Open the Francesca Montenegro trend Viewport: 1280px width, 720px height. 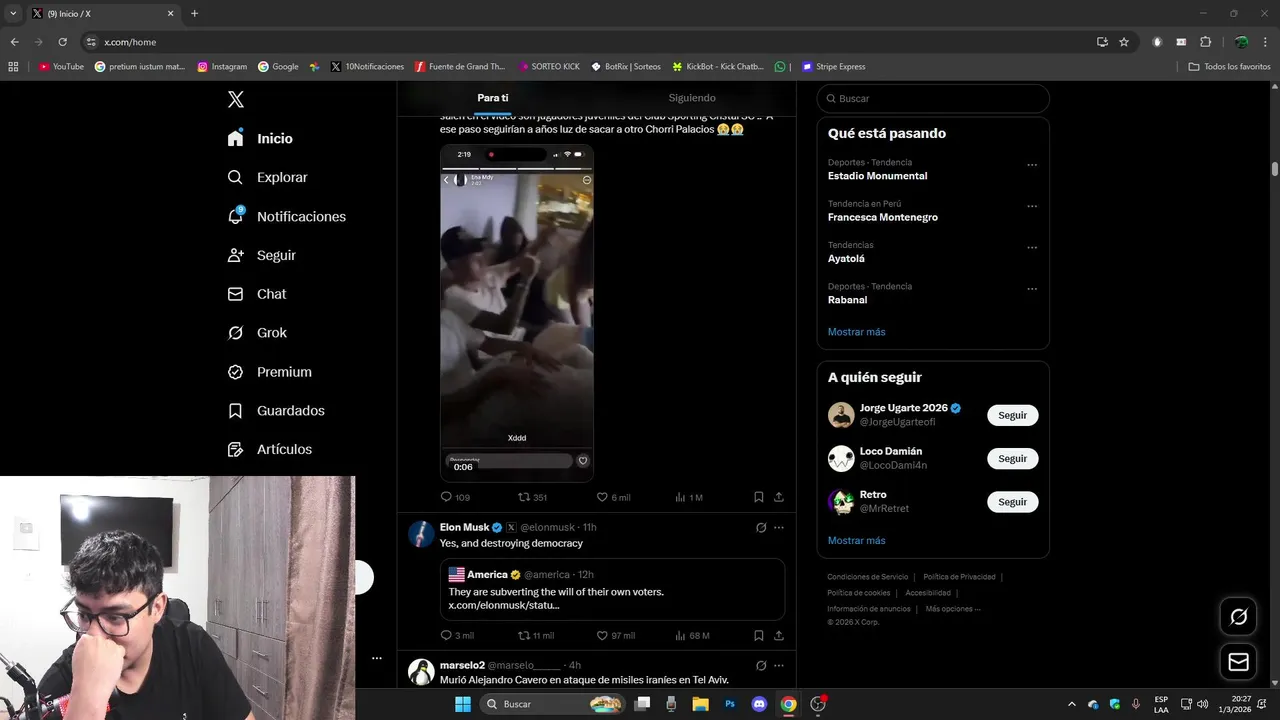(x=882, y=217)
